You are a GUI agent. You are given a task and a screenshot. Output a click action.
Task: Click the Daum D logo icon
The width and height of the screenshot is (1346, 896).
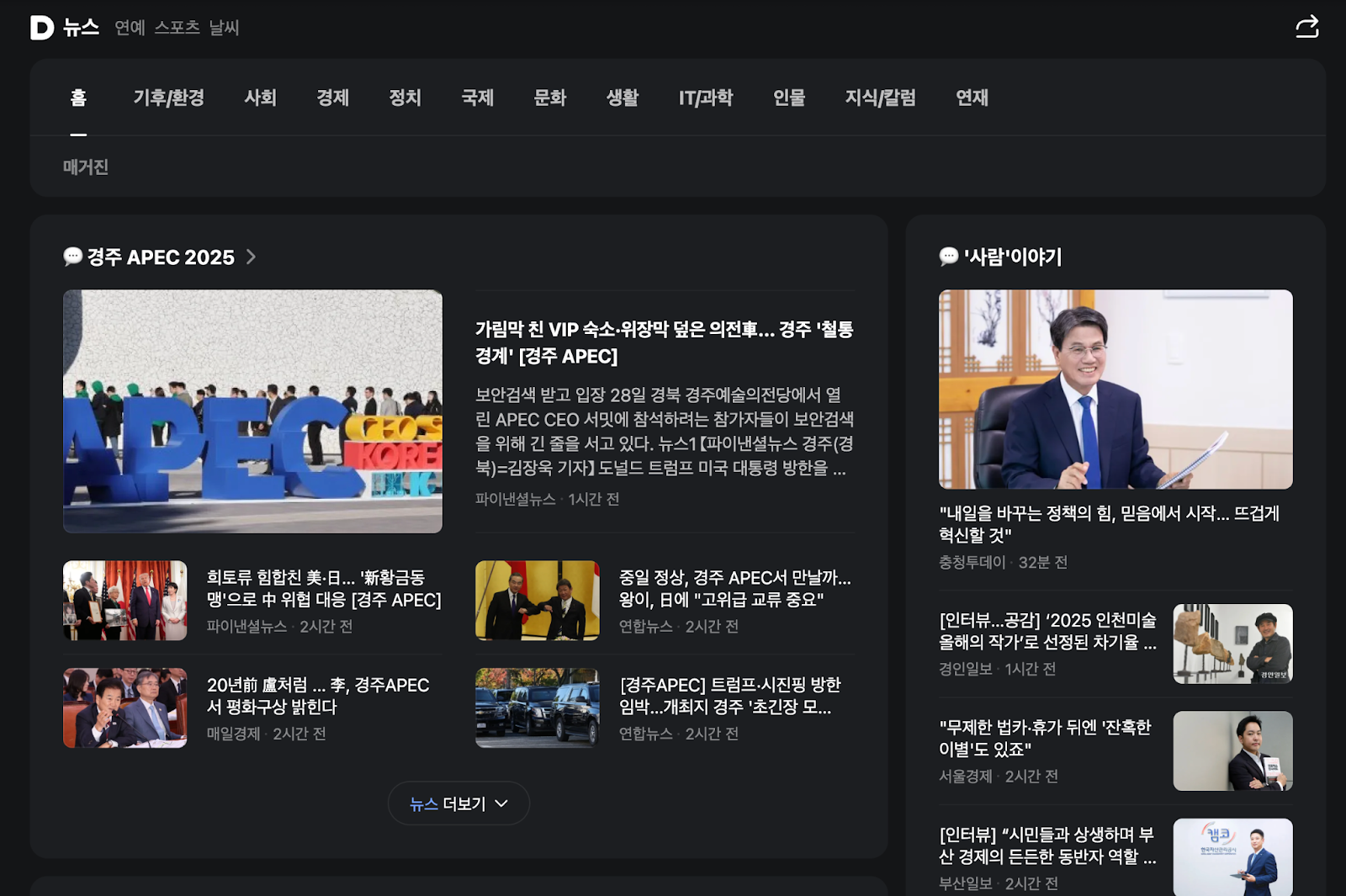point(42,28)
